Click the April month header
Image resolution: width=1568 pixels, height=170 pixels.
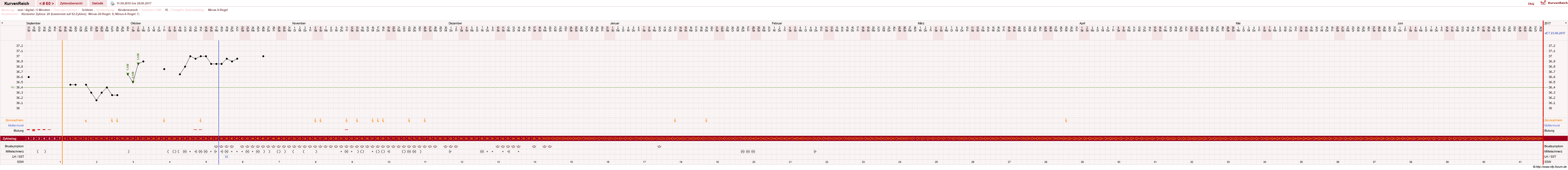point(1082,23)
